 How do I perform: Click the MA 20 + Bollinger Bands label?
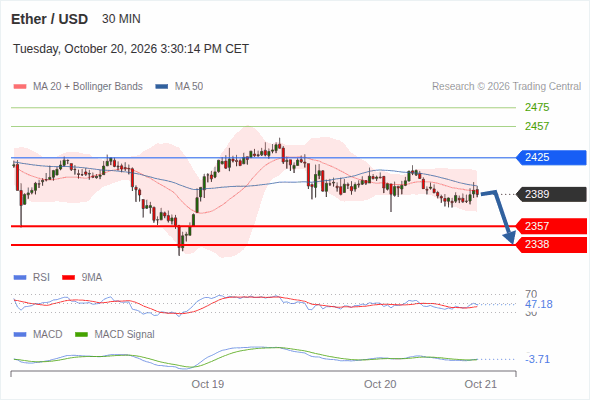coord(88,87)
